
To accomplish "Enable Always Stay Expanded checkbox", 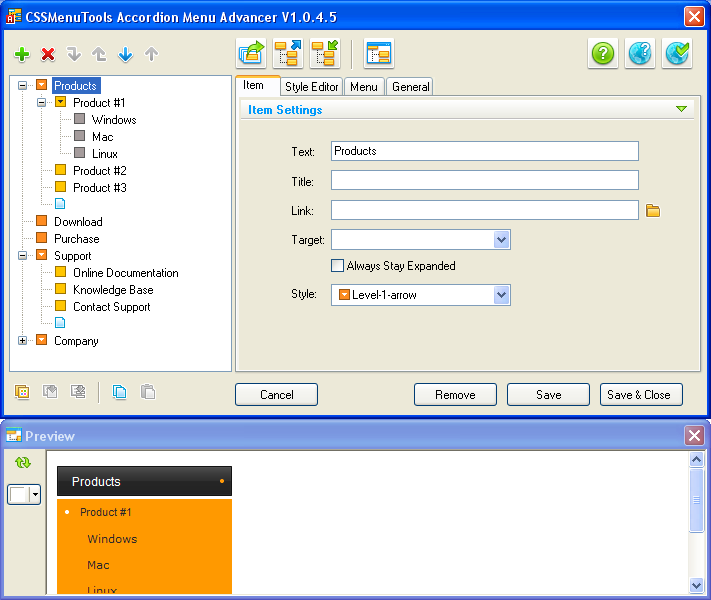I will point(338,266).
